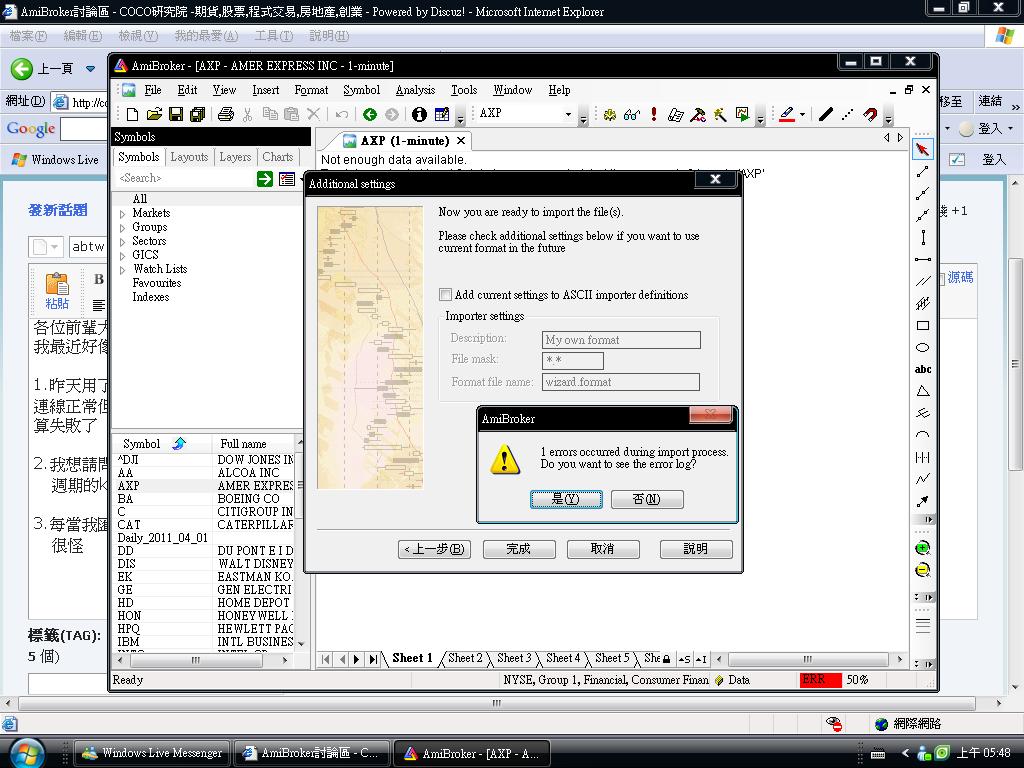
Task: Switch to the Charts tab
Action: pos(278,157)
